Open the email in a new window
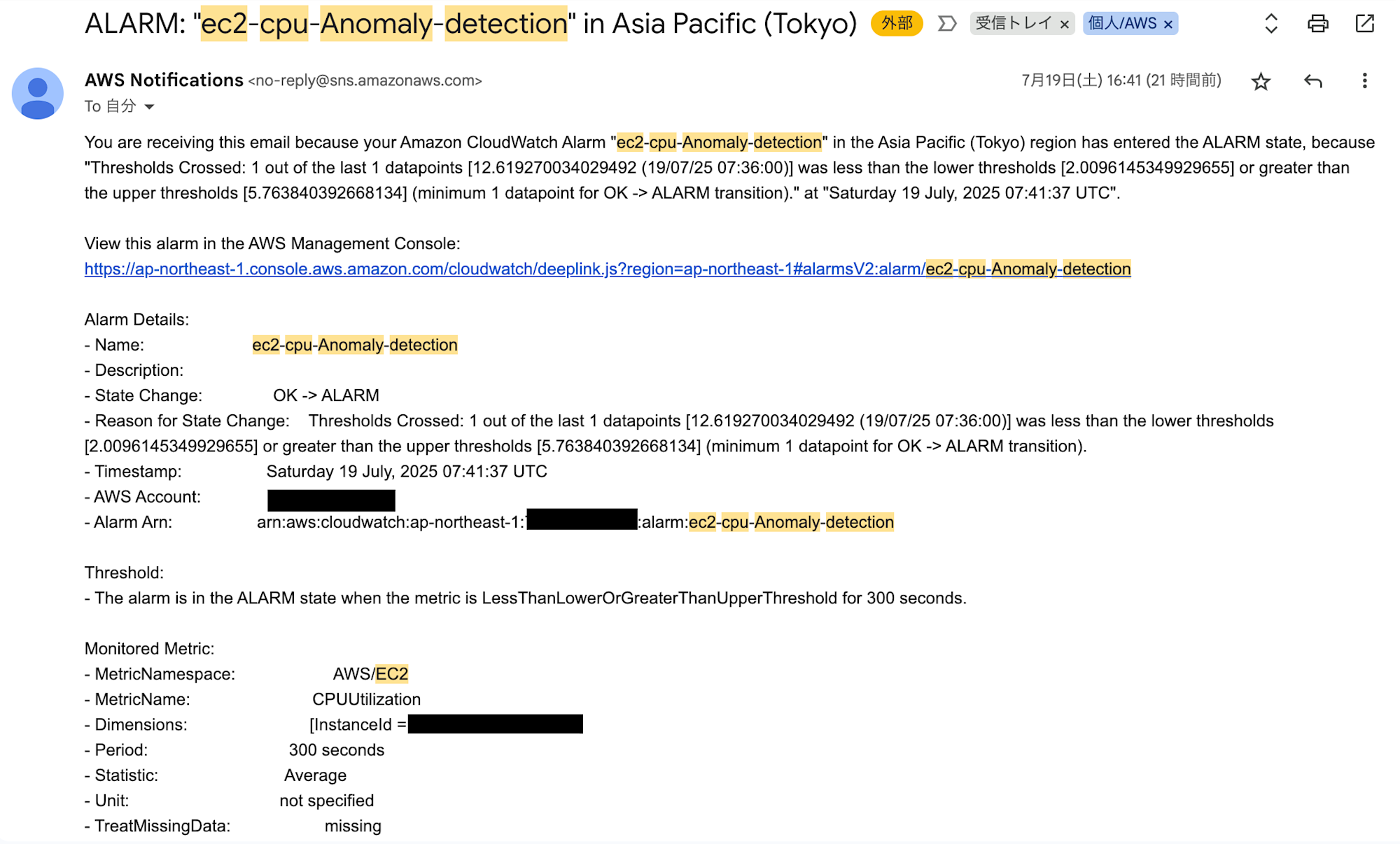Image resolution: width=1400 pixels, height=844 pixels. [1364, 24]
